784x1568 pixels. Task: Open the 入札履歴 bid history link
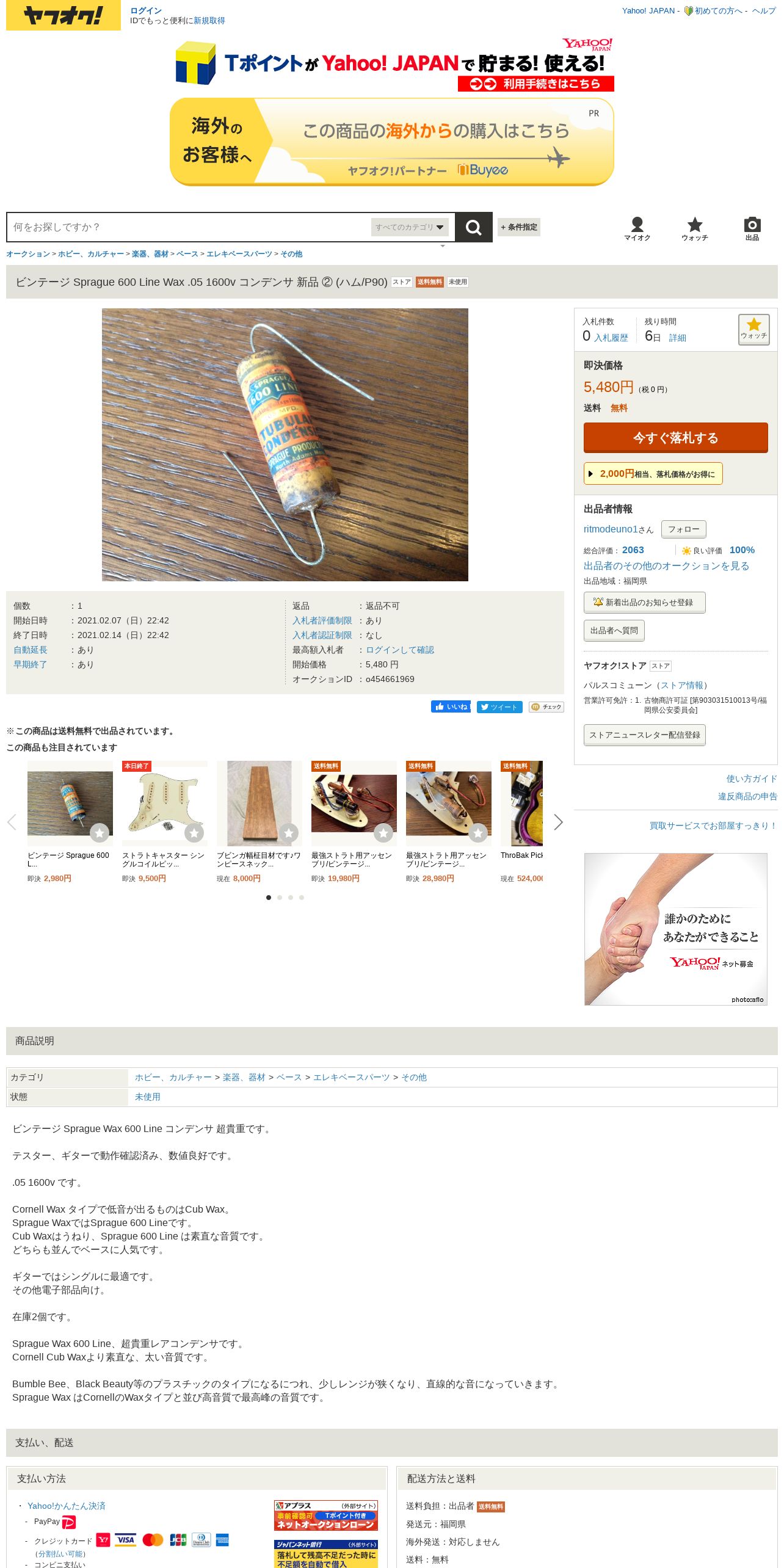[x=611, y=338]
